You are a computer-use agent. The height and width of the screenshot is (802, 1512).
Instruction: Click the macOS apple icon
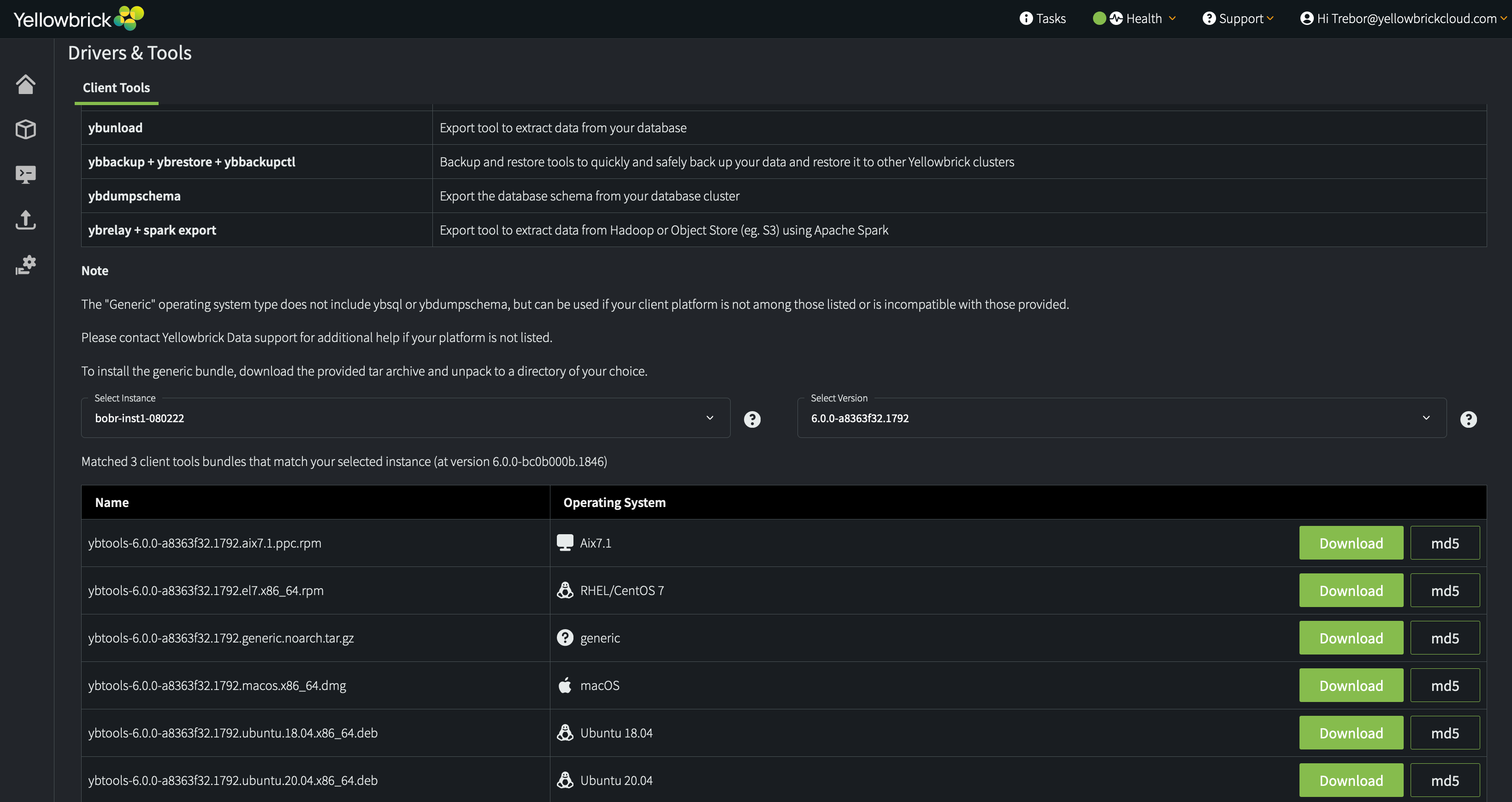(565, 685)
